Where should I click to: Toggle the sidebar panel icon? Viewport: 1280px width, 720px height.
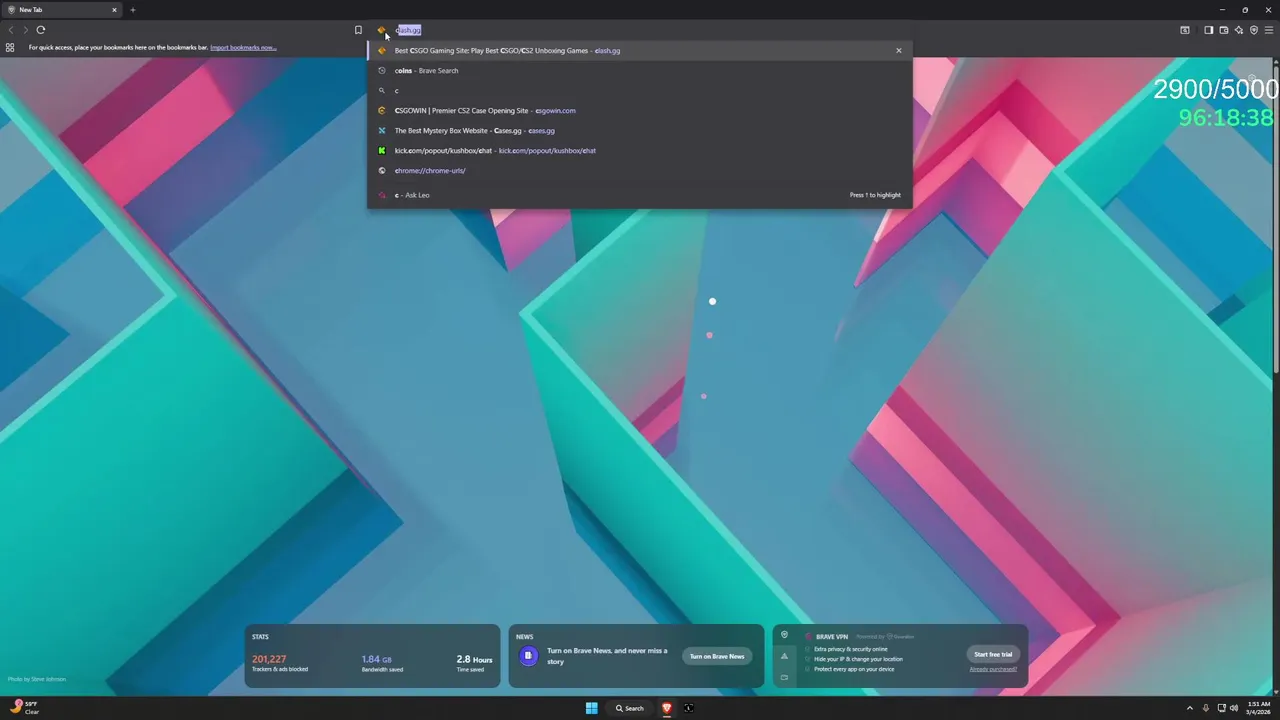click(1208, 30)
